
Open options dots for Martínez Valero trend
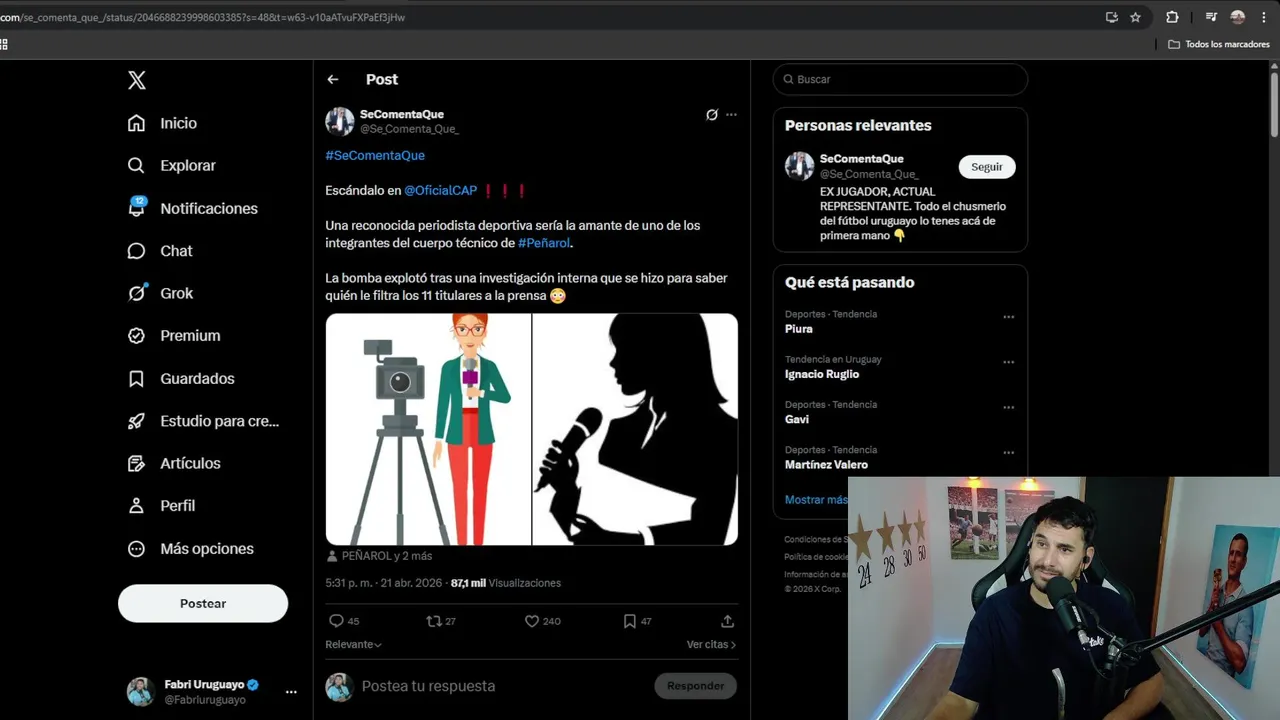click(1008, 452)
